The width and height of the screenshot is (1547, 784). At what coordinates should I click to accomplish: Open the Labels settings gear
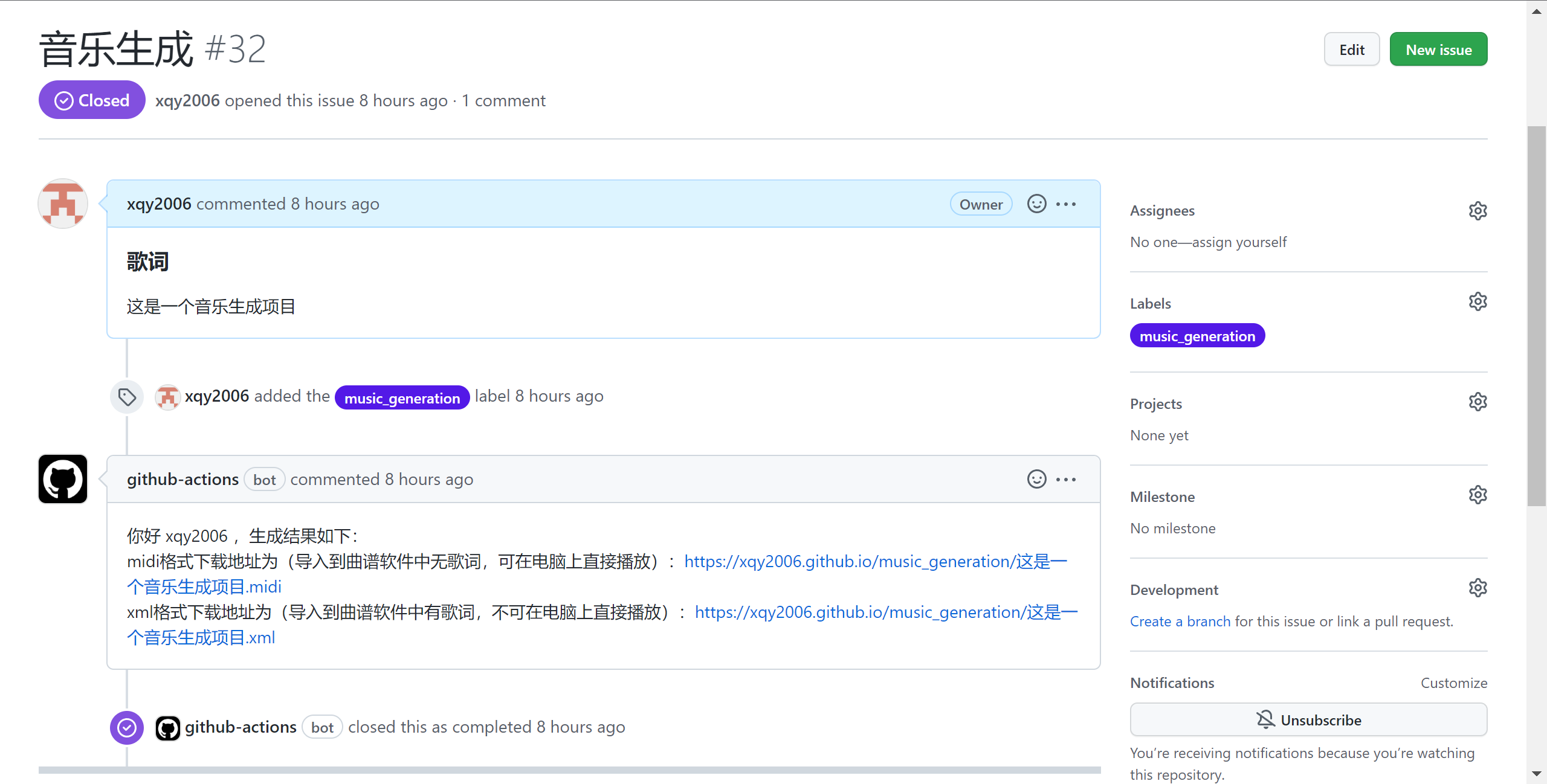click(1477, 301)
